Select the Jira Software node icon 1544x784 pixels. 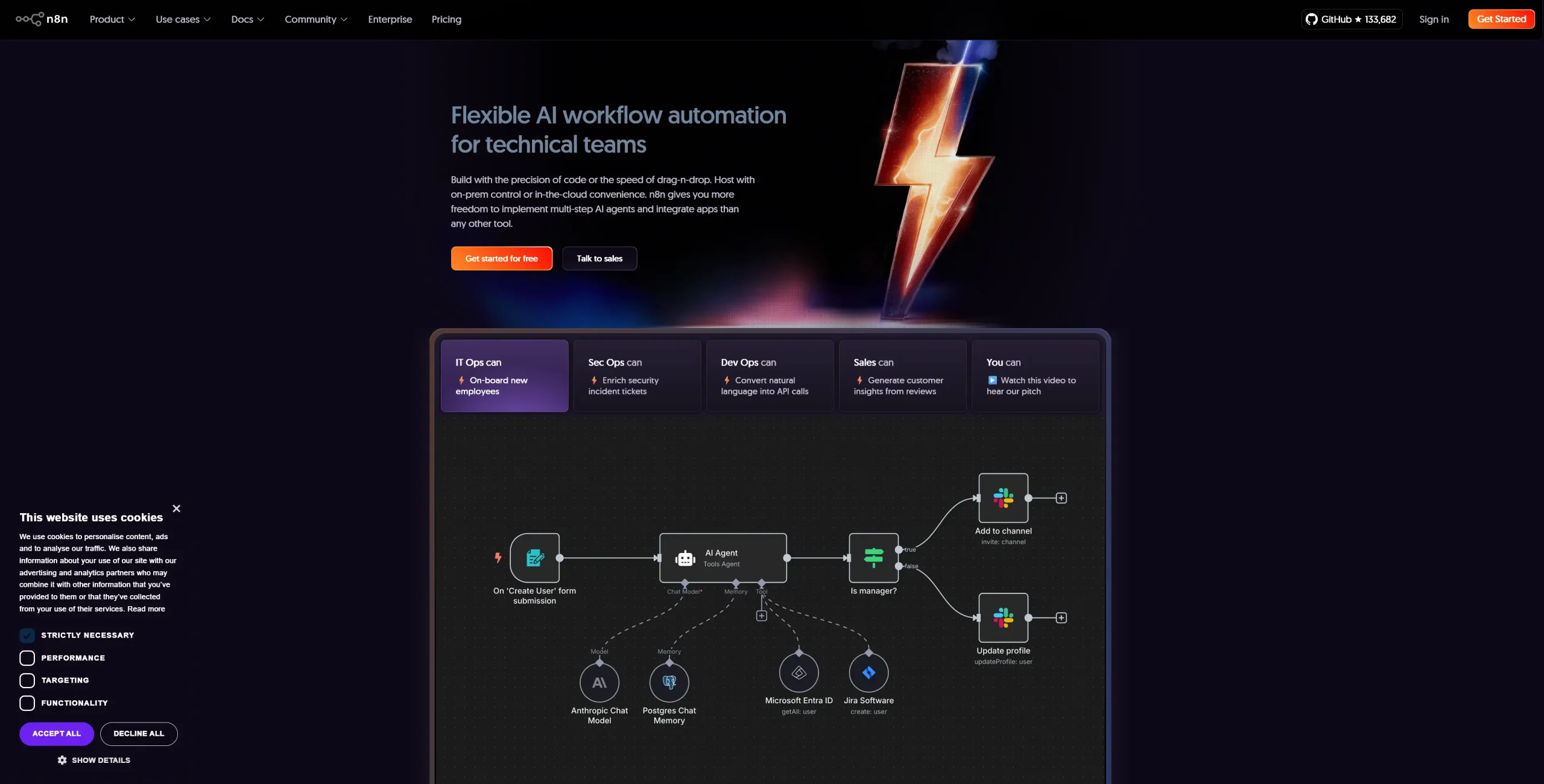click(x=868, y=672)
